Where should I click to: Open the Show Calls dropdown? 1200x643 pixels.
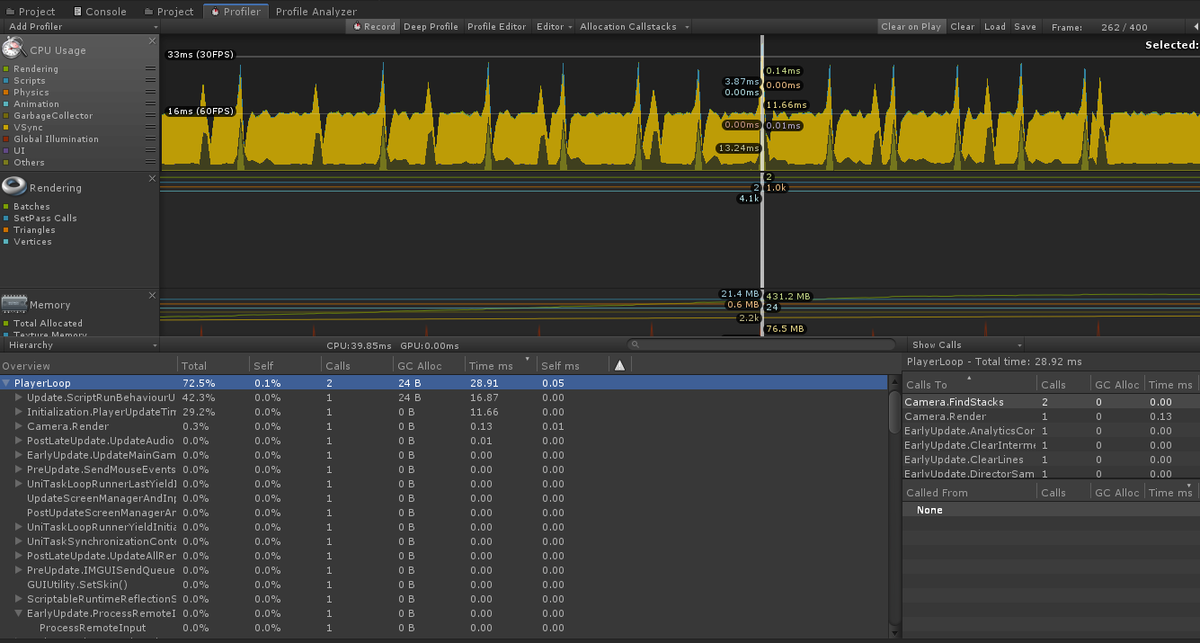tap(967, 345)
